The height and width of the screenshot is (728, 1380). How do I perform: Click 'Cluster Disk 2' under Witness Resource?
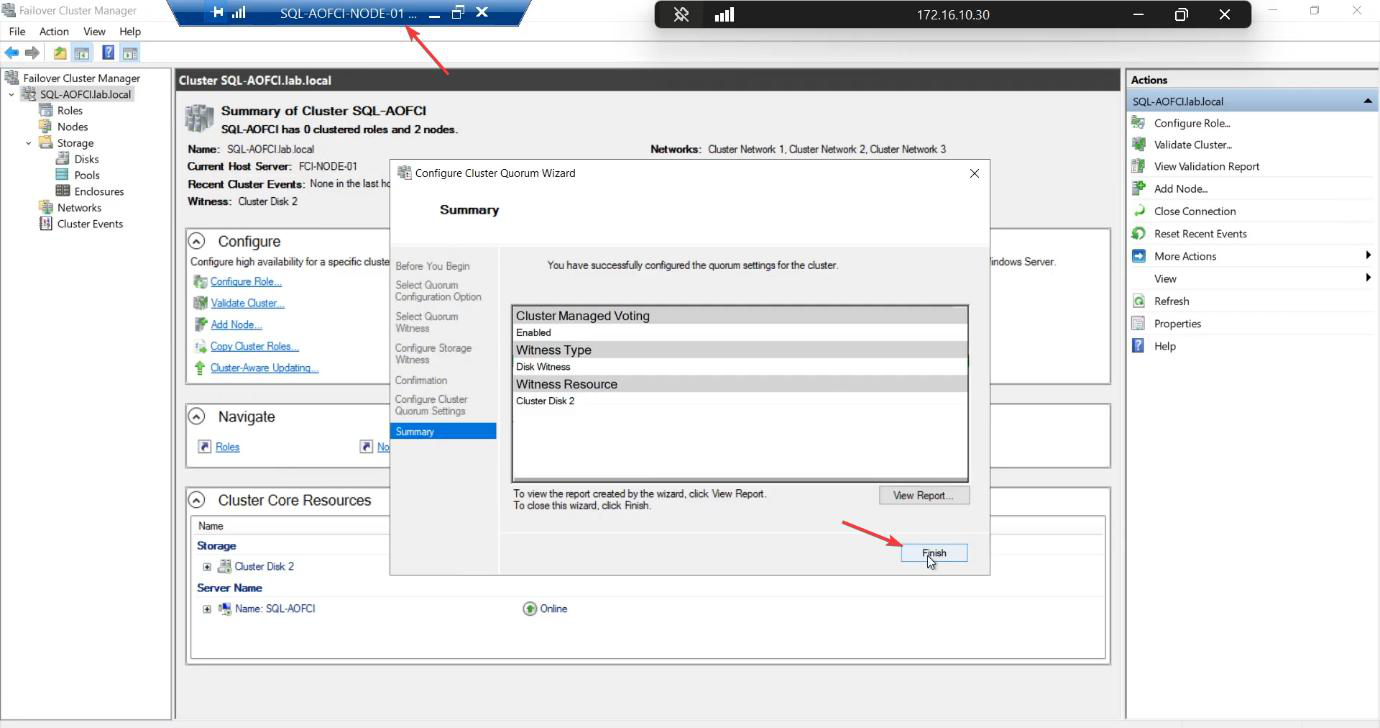click(x=545, y=401)
